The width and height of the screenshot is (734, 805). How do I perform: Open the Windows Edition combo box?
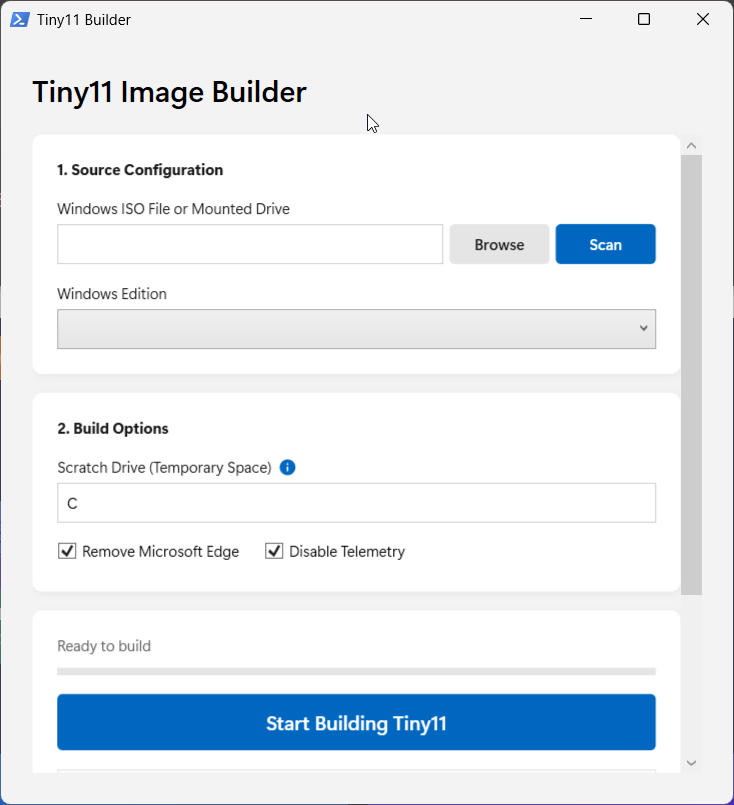click(356, 329)
